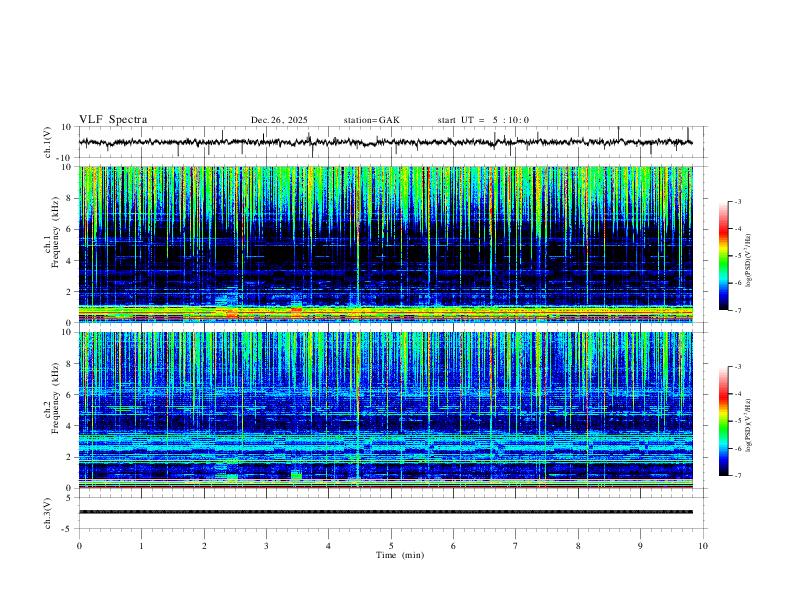The width and height of the screenshot is (792, 612).
Task: Click the 'ch.1(V)' waveform axis label
Action: pyautogui.click(x=48, y=142)
